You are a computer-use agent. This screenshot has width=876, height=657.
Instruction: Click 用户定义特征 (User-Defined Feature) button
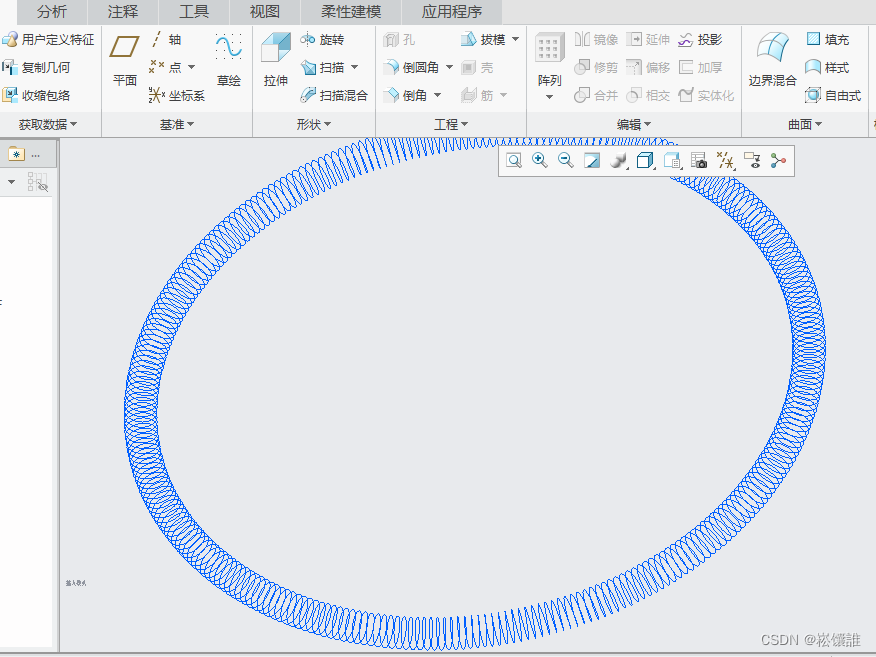point(48,40)
